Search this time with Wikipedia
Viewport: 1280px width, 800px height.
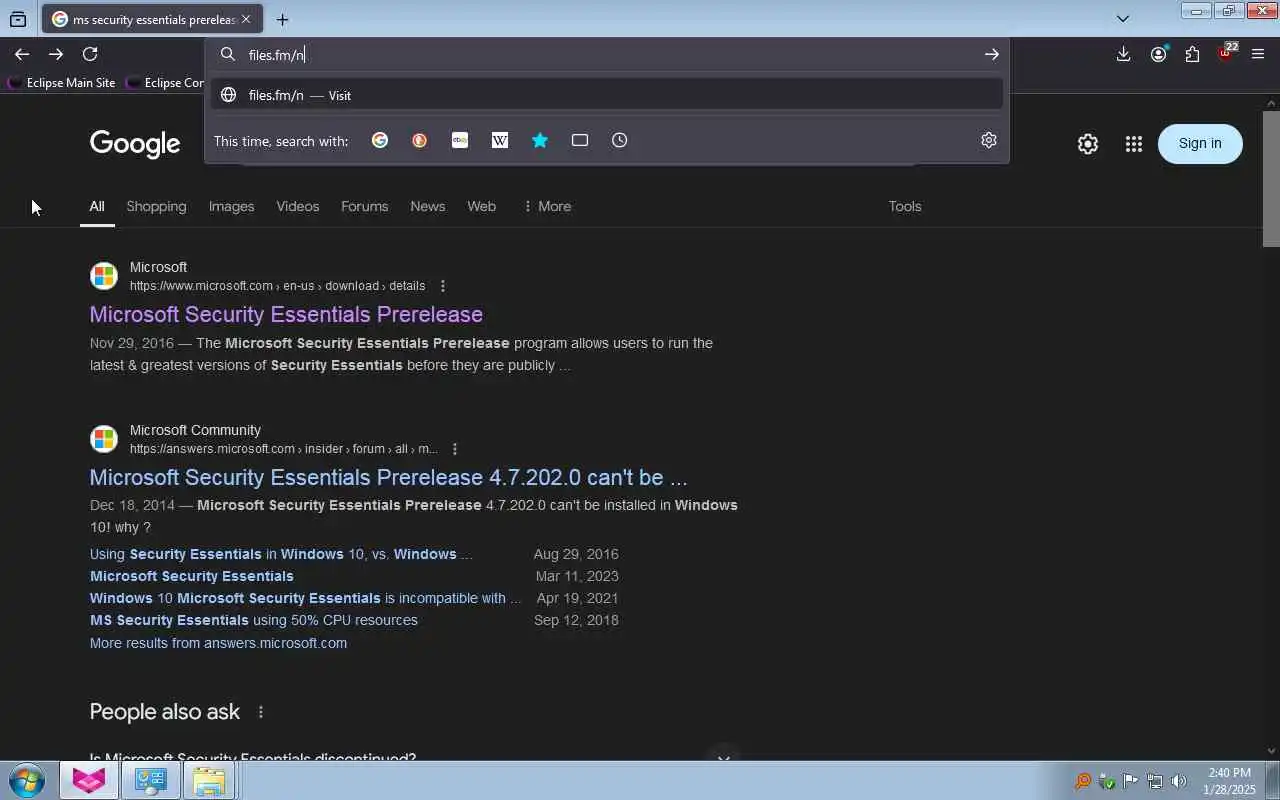click(x=500, y=140)
